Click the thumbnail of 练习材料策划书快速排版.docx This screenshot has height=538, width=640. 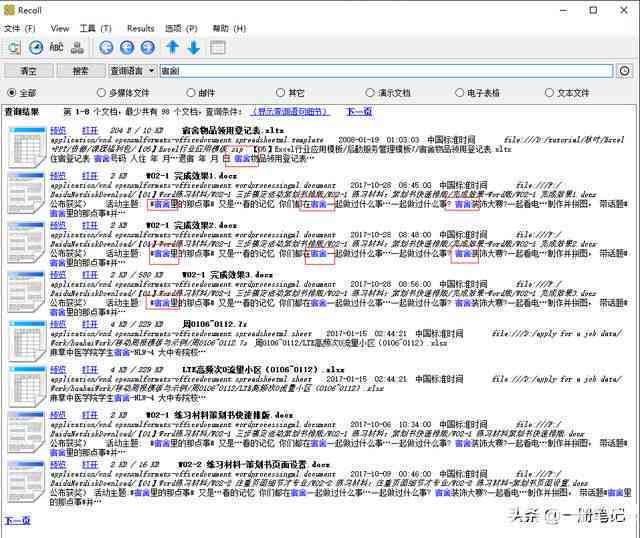27,432
